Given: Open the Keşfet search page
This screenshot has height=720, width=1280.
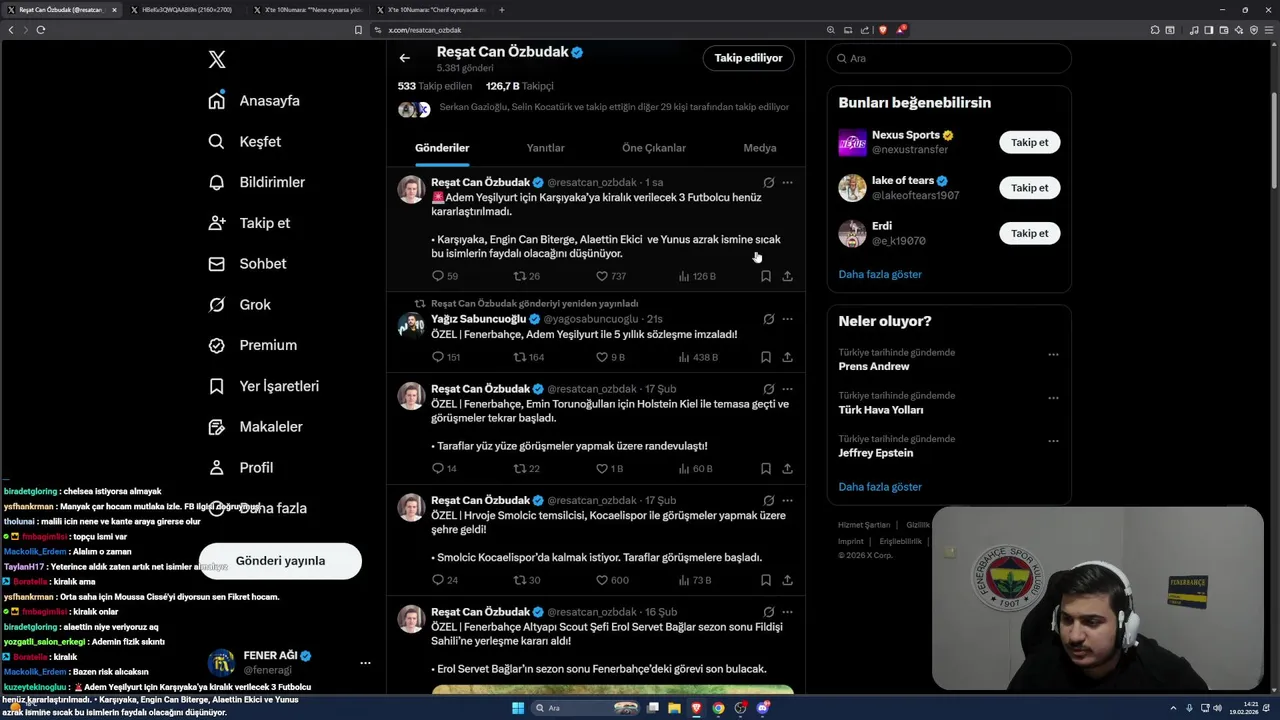Looking at the screenshot, I should (245, 142).
